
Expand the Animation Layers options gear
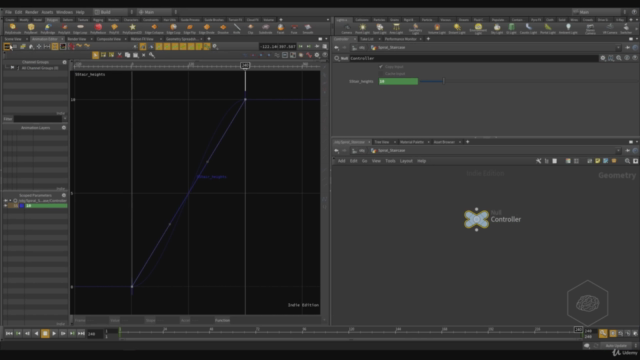click(64, 128)
